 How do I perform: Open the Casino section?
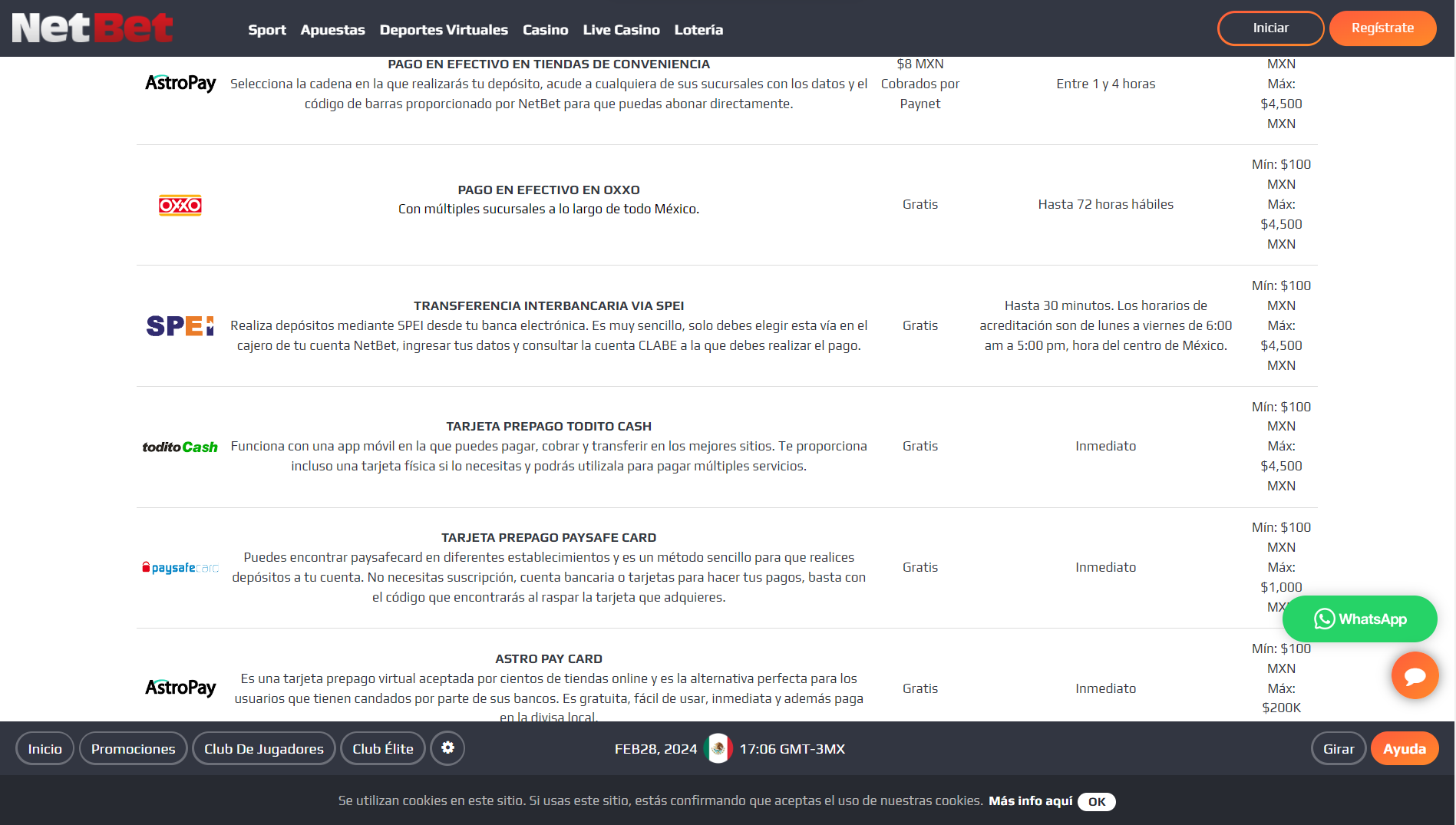[x=546, y=29]
